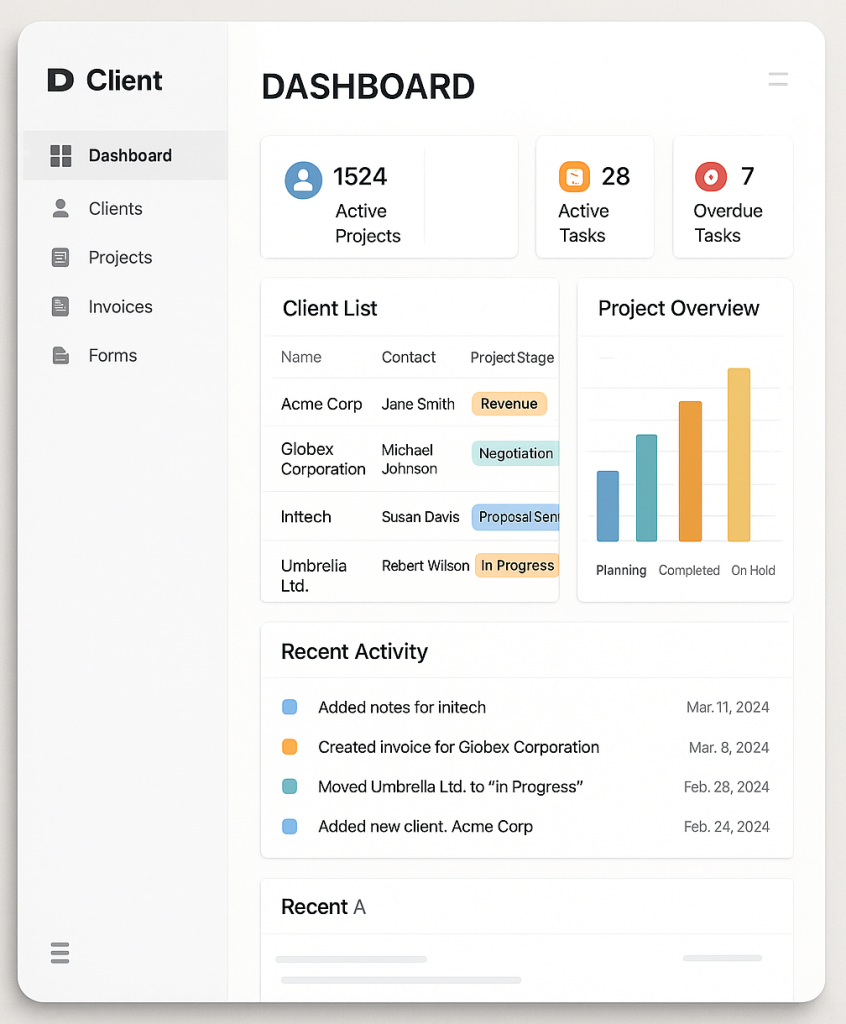Click the Jane Smith contact entry
846x1024 pixels.
[x=418, y=404]
